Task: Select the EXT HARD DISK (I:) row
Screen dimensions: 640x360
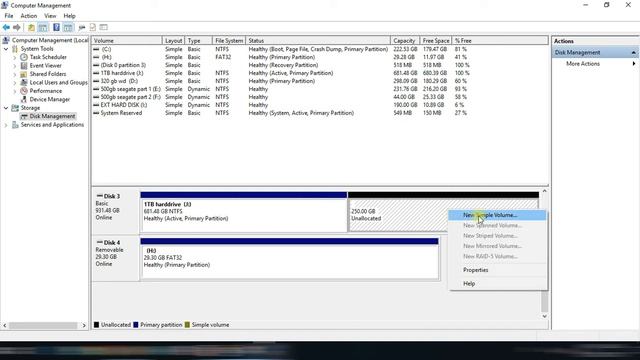Action: click(282, 105)
